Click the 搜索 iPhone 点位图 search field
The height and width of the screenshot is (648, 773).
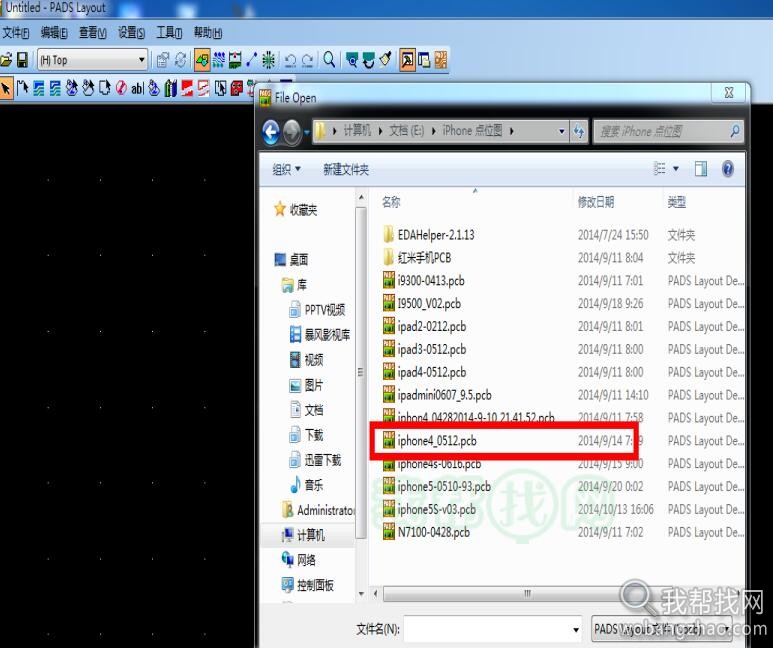(668, 131)
